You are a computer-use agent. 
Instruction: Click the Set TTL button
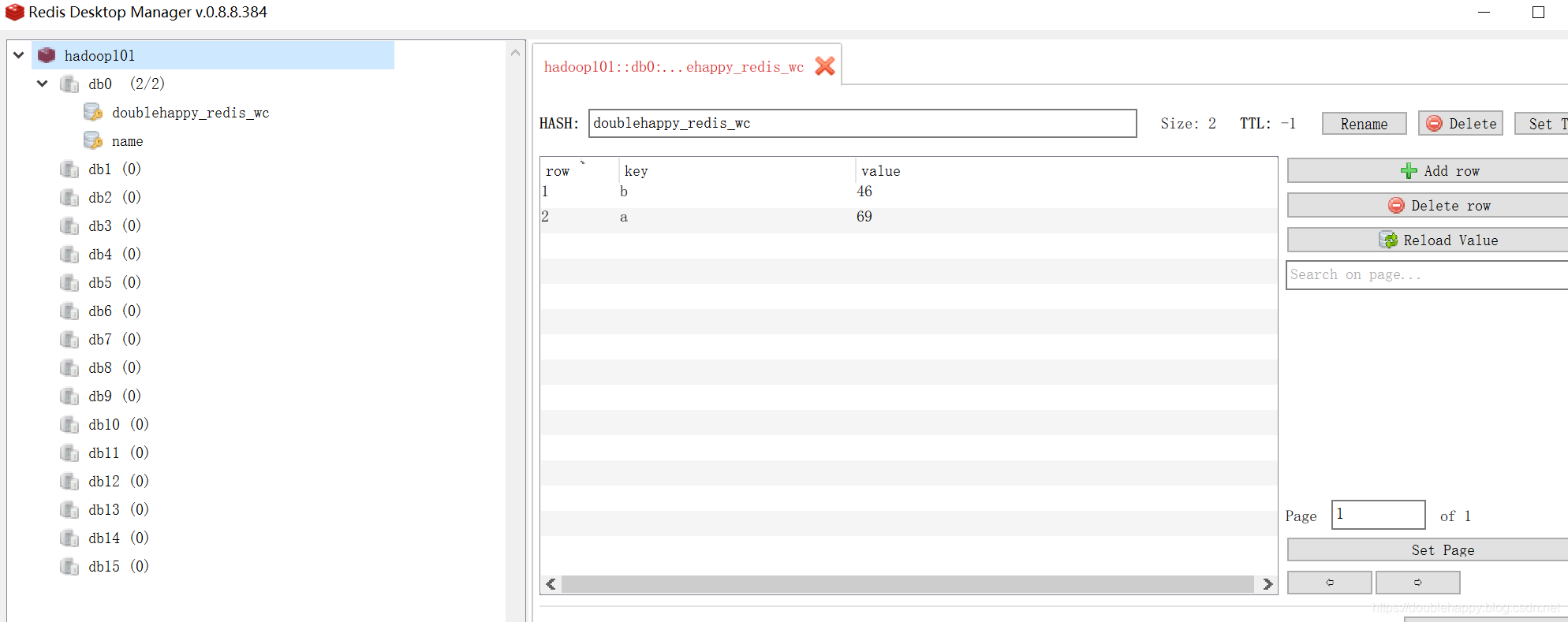[1541, 124]
